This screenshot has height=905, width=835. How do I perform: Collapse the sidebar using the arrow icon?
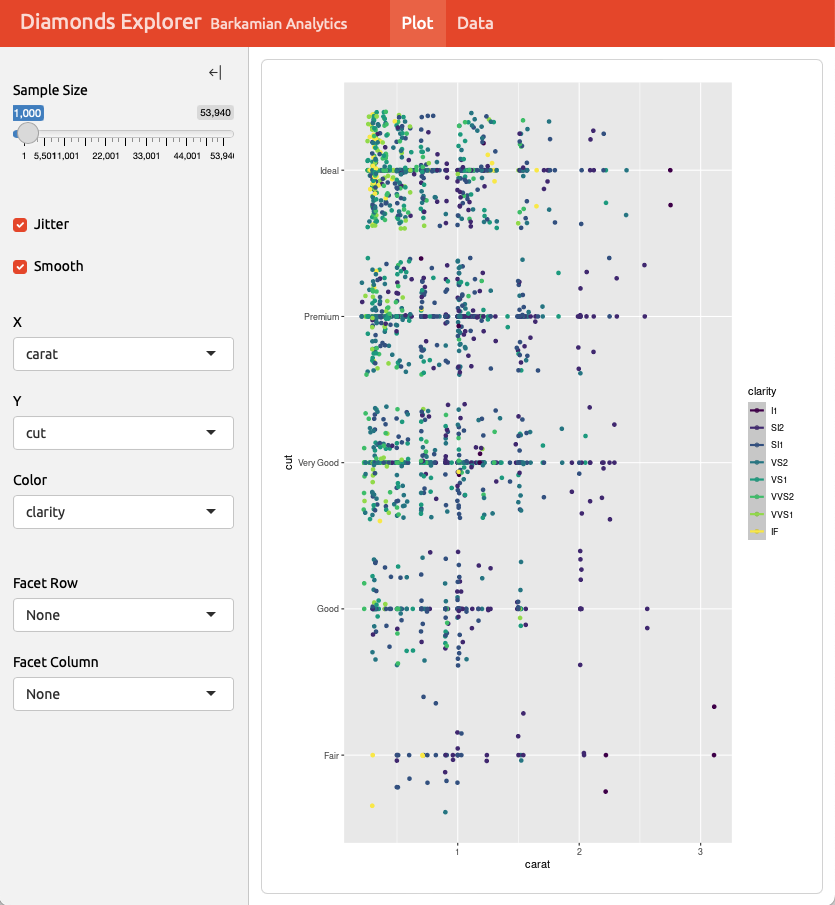click(214, 72)
